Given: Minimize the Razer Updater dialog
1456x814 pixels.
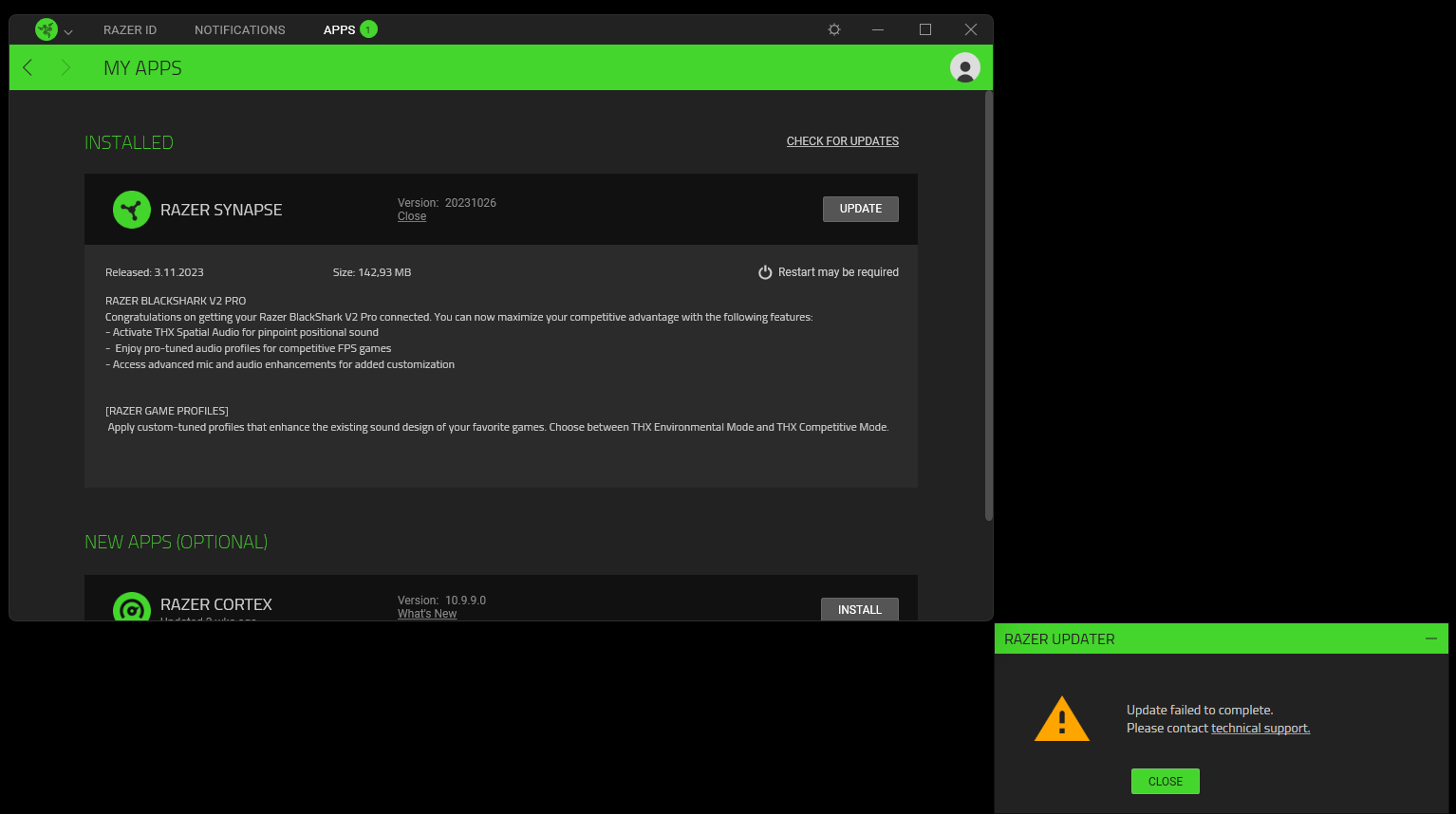Looking at the screenshot, I should (1431, 638).
